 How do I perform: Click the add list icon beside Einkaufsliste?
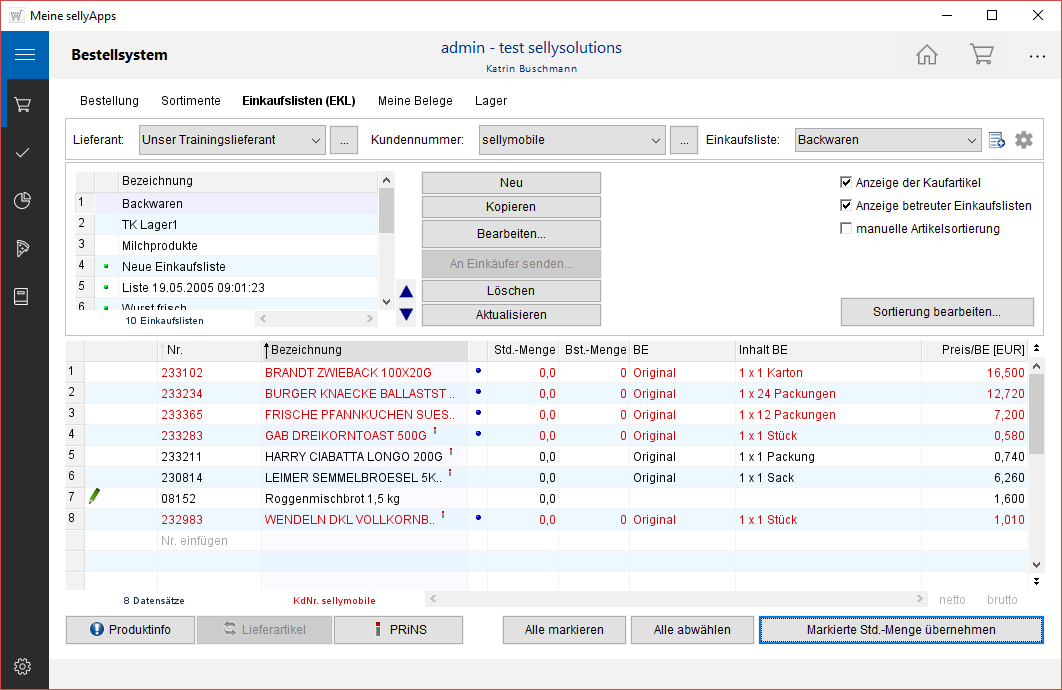(996, 140)
